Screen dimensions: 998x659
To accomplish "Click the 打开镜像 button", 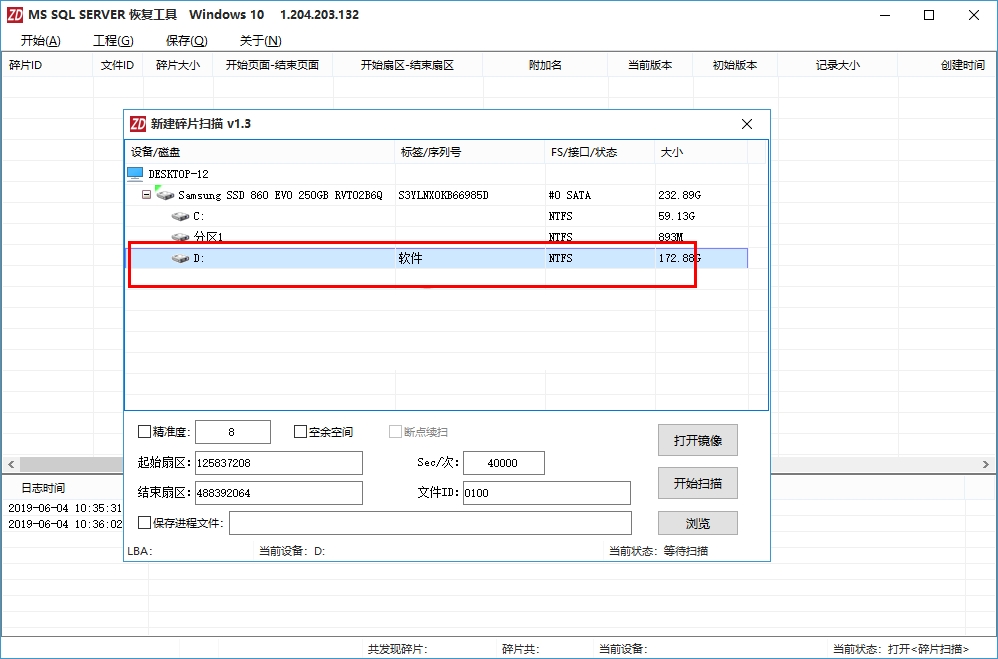I will 698,441.
